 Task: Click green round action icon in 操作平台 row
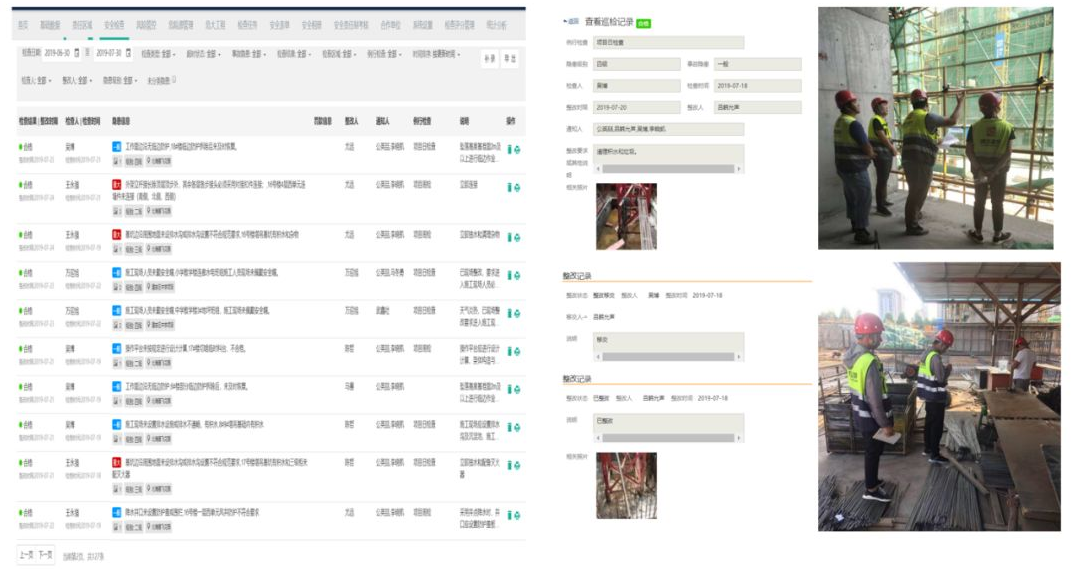point(517,351)
